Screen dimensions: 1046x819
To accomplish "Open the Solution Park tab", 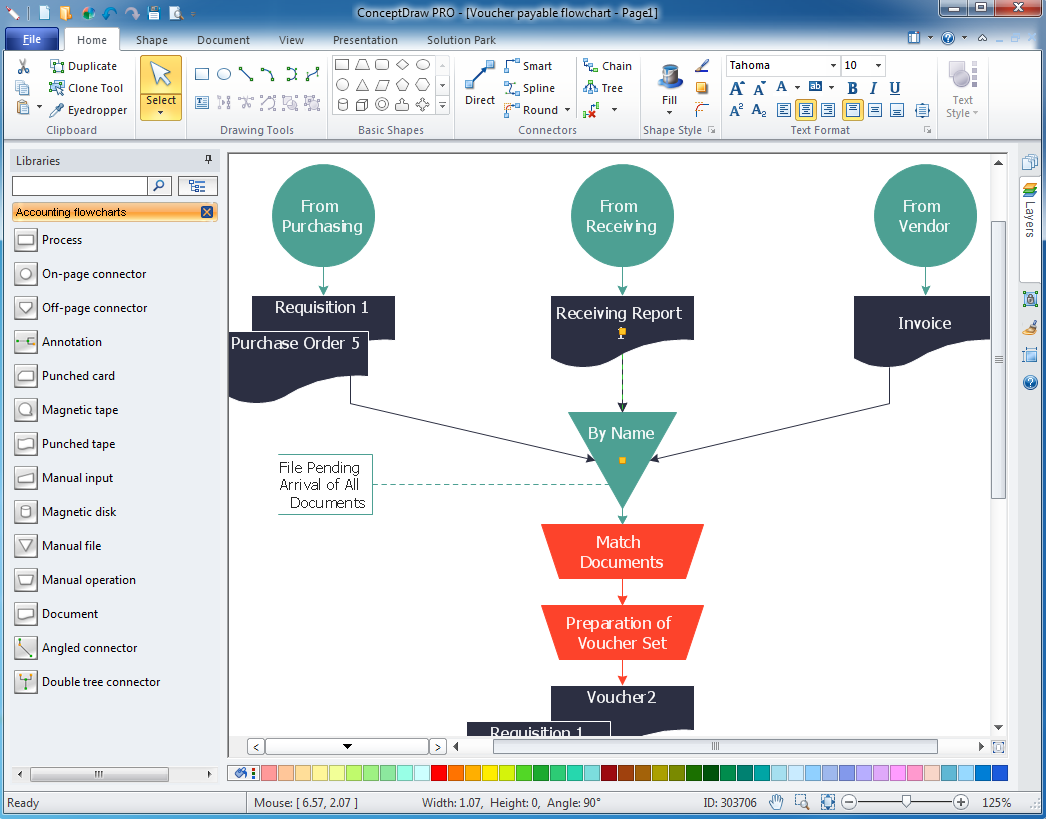I will [x=461, y=40].
